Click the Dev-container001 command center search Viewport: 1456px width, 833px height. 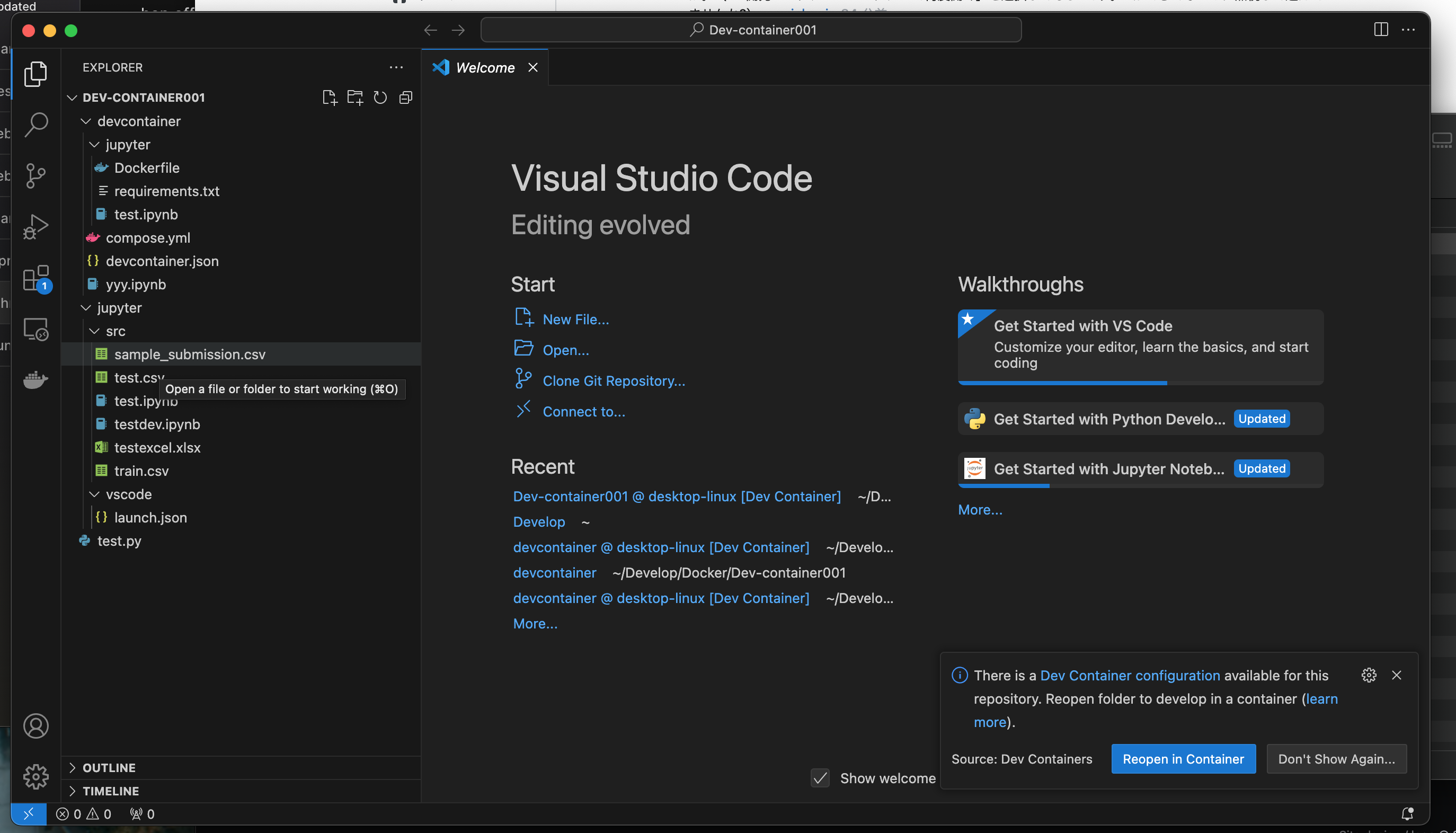pyautogui.click(x=751, y=30)
